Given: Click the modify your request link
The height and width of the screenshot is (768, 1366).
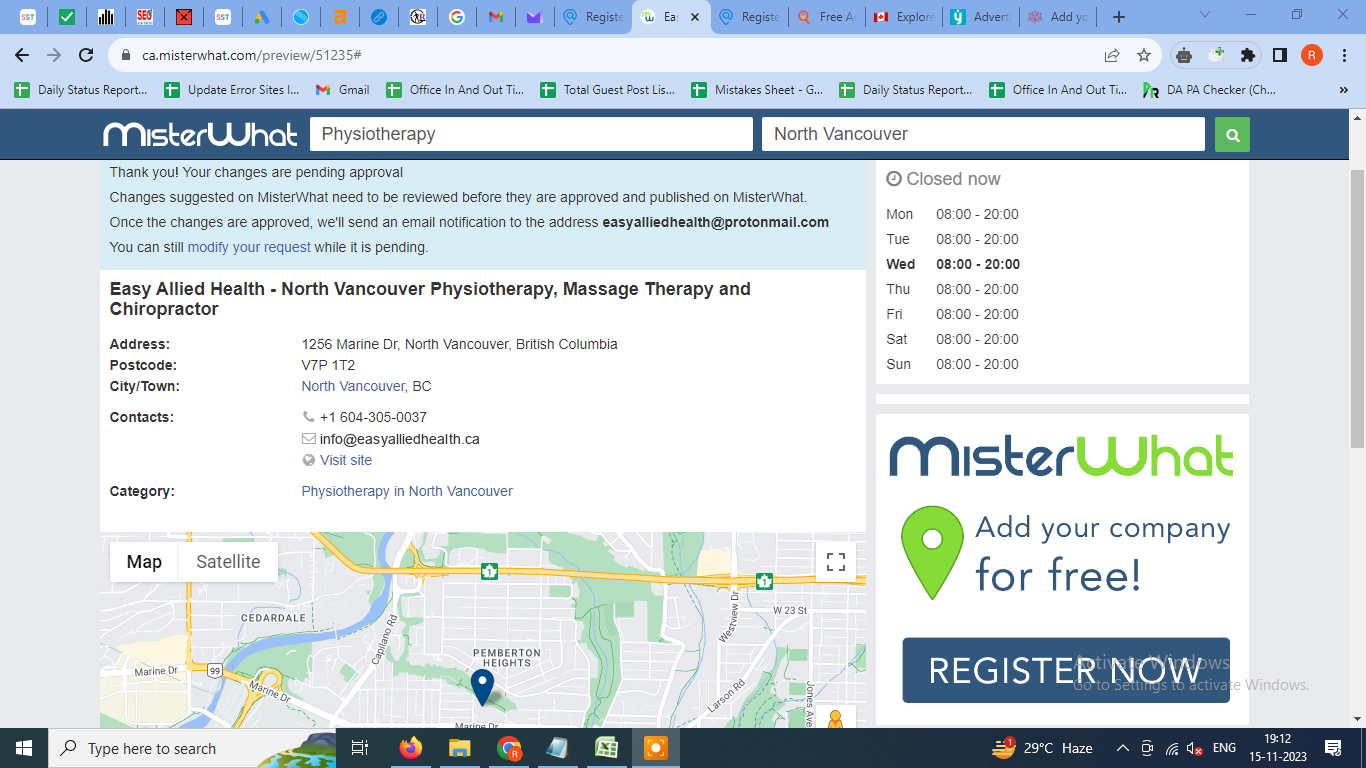Looking at the screenshot, I should (x=249, y=247).
